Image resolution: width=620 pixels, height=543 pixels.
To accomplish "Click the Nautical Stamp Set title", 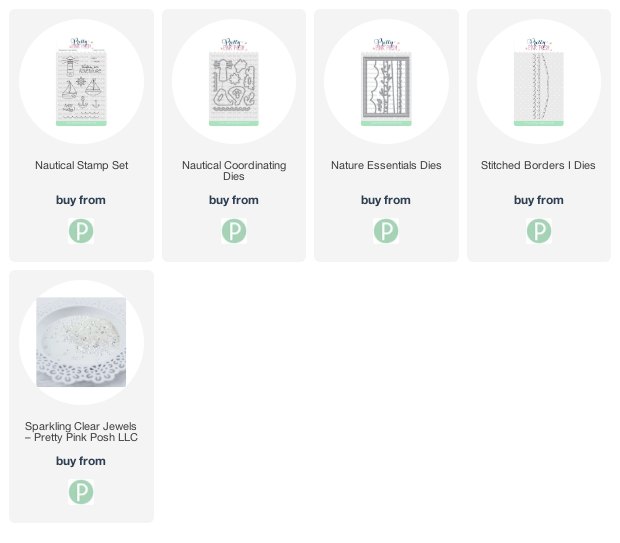I will (81, 165).
